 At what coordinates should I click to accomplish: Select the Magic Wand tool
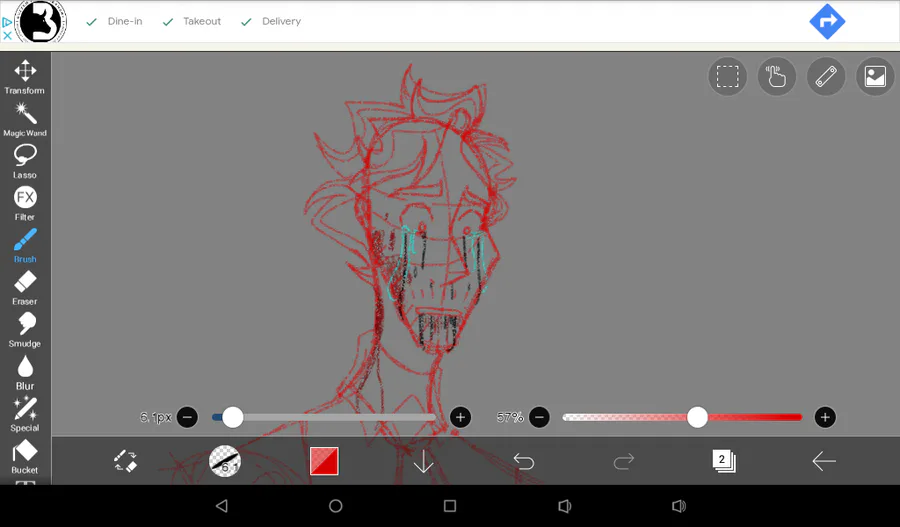(25, 119)
